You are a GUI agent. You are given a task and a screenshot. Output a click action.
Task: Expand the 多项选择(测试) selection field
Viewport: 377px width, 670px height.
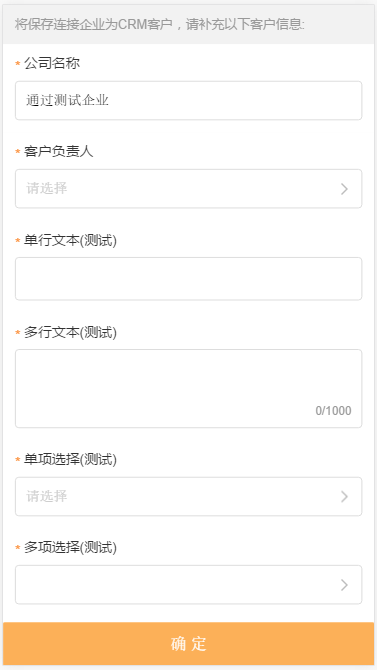click(x=188, y=585)
